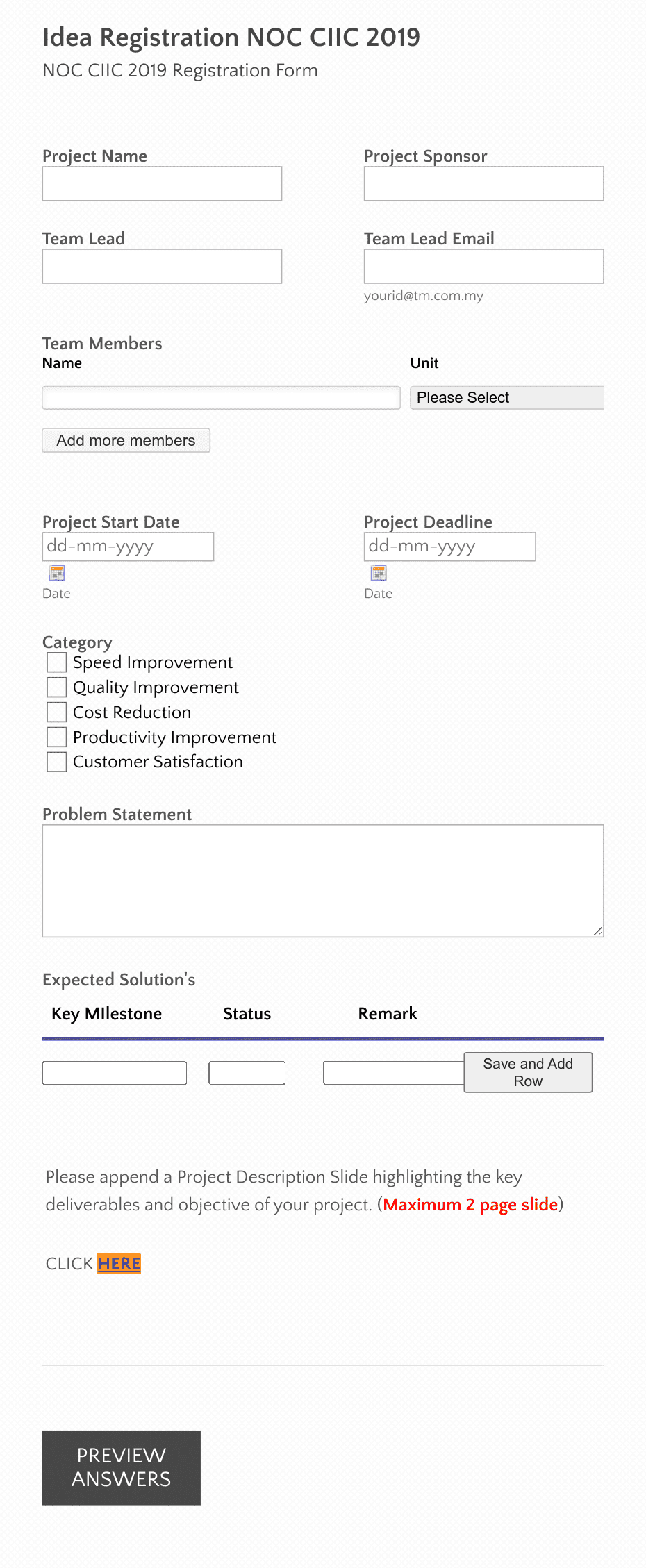Image resolution: width=646 pixels, height=1568 pixels.
Task: Enable the Quality Improvement checkbox
Action: tap(56, 687)
